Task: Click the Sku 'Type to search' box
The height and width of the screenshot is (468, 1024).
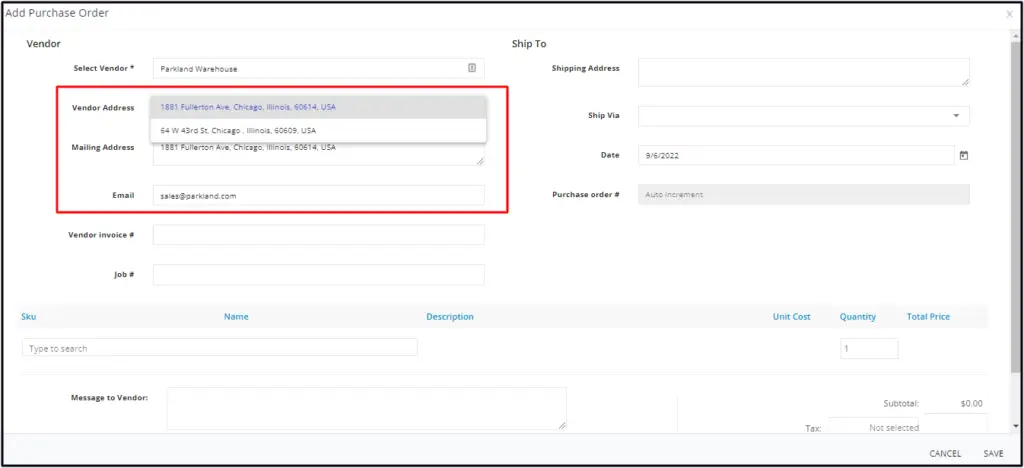Action: [219, 347]
